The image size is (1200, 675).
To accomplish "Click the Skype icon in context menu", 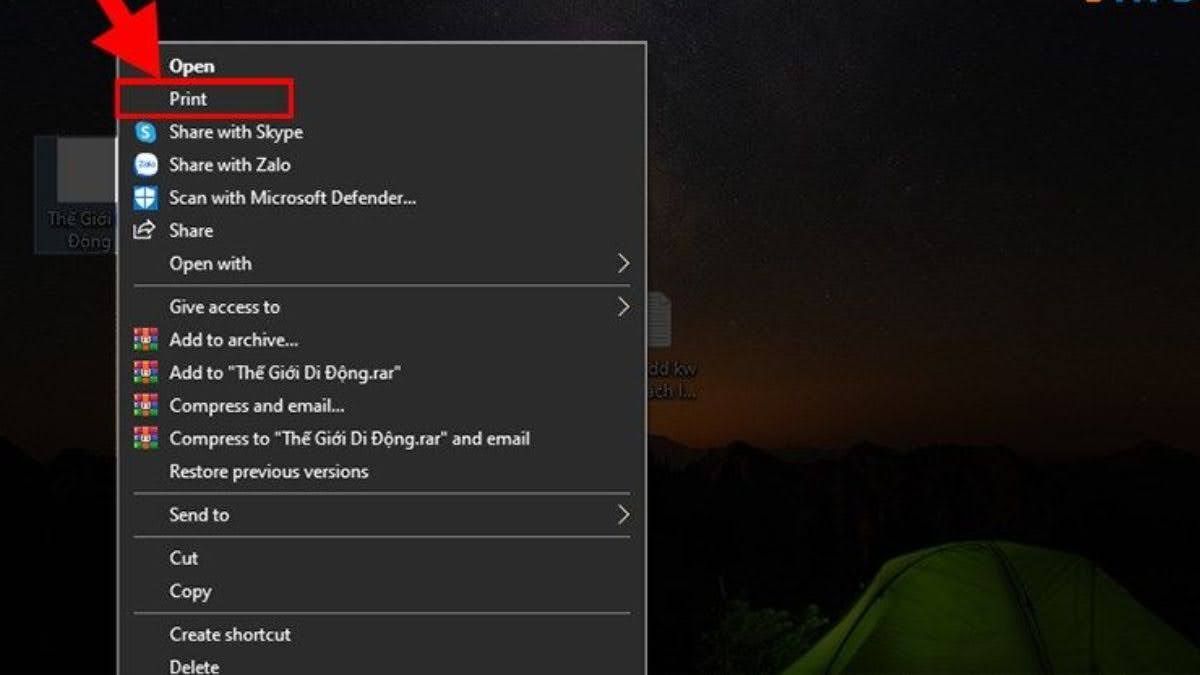I will pyautogui.click(x=146, y=132).
